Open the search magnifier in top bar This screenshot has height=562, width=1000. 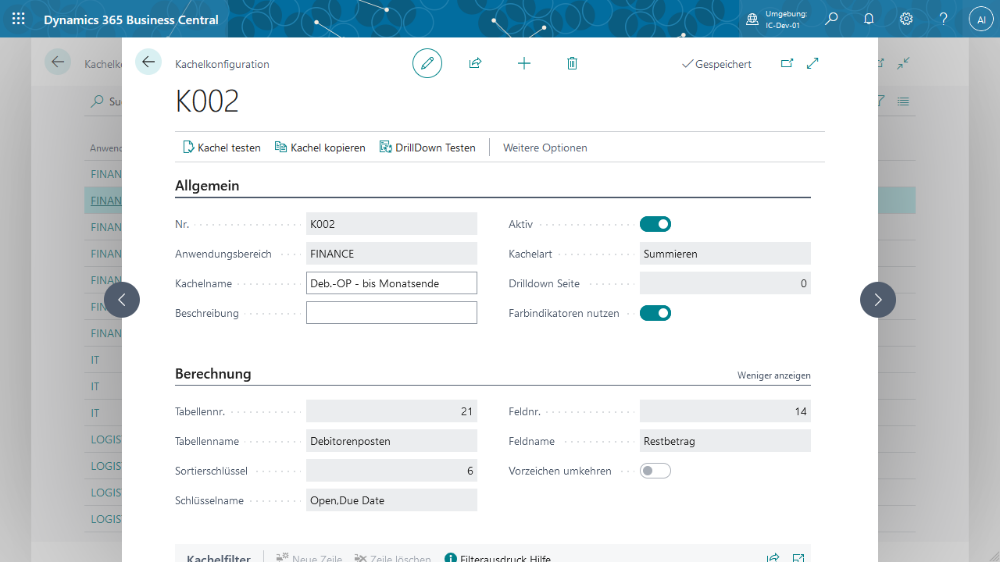pos(832,19)
